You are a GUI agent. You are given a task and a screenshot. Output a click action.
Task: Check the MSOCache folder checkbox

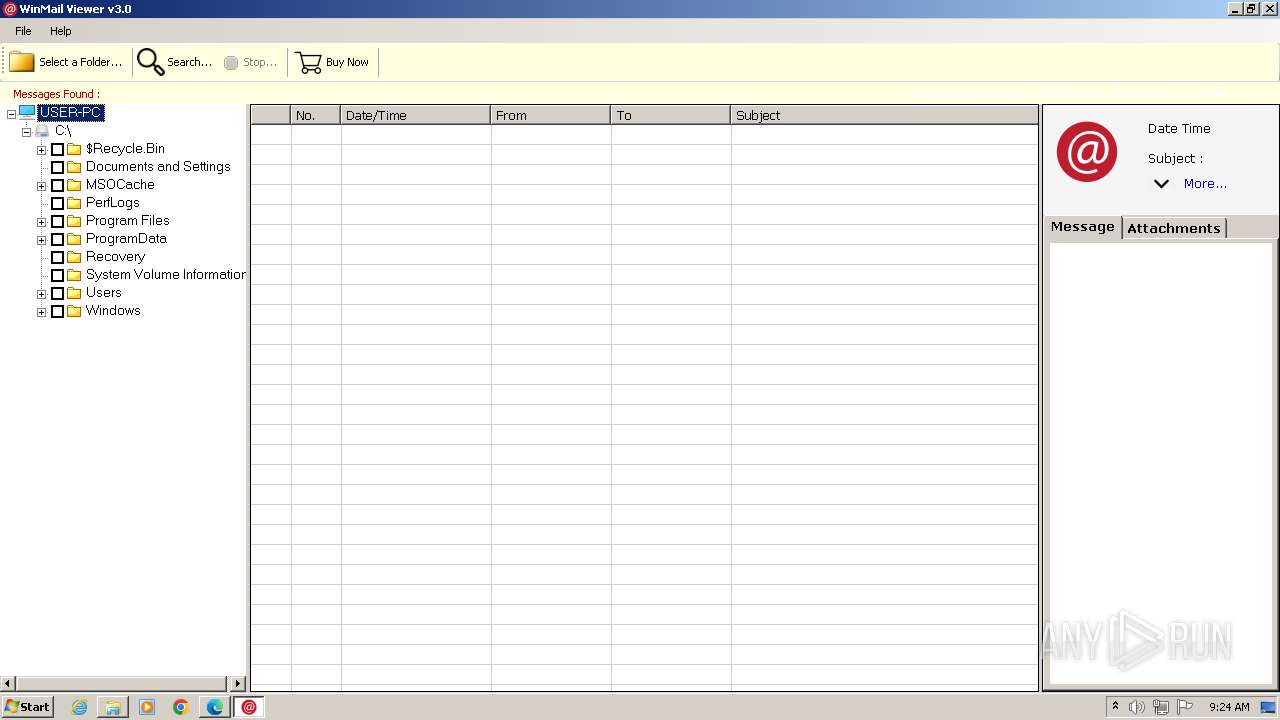[58, 186]
